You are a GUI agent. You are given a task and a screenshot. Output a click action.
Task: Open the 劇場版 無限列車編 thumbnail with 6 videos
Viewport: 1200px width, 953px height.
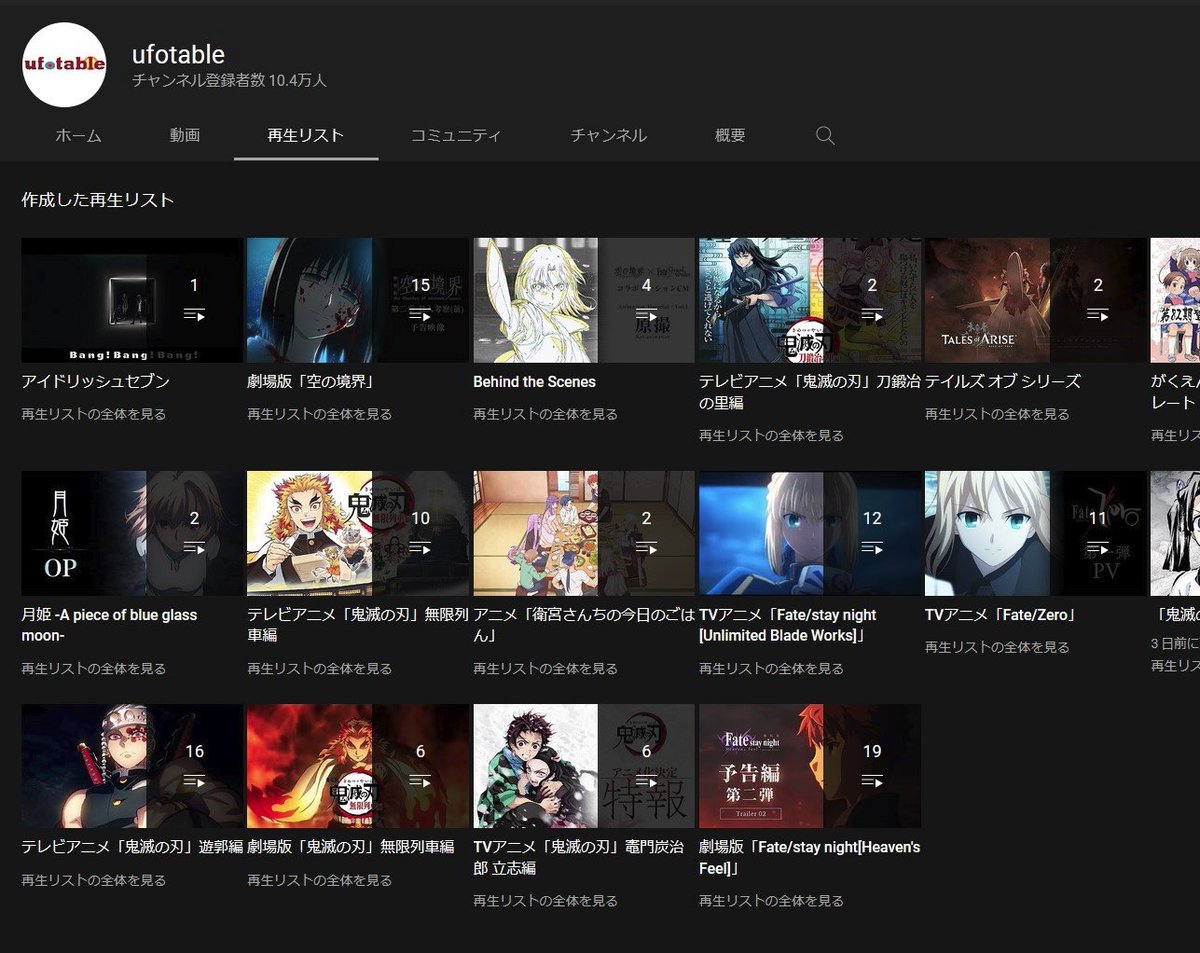coord(358,766)
